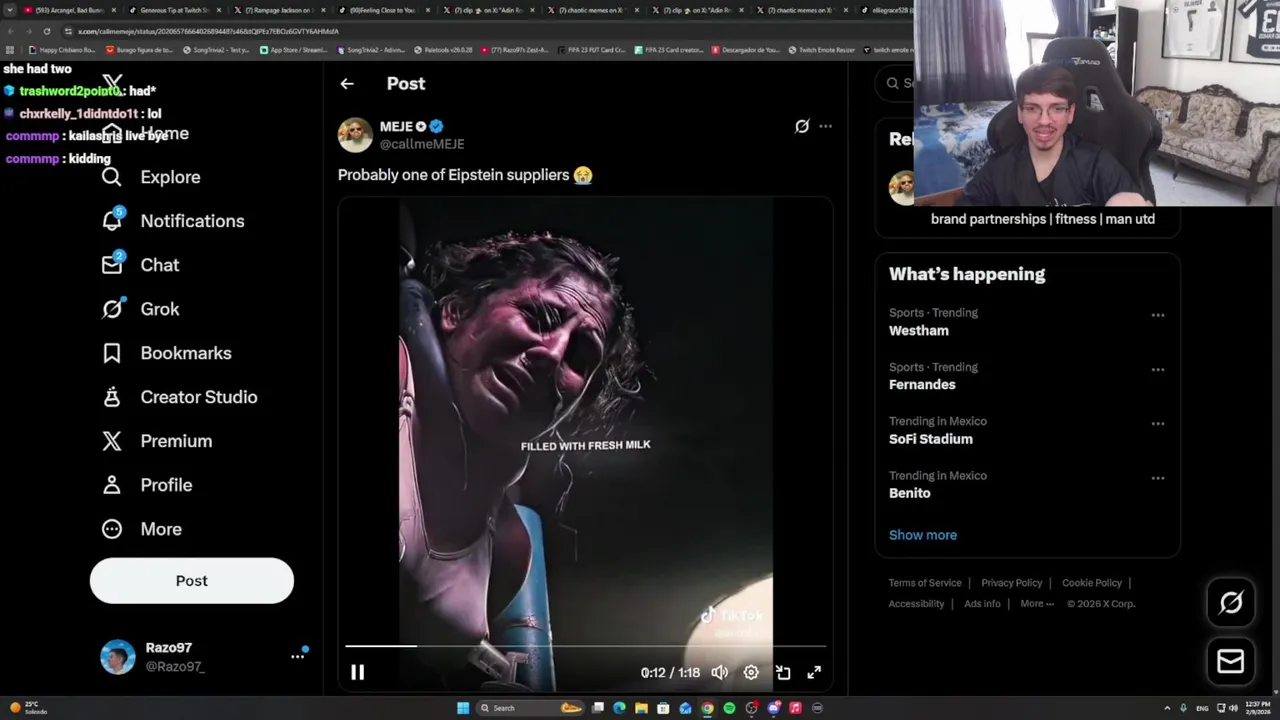The image size is (1280, 720).
Task: Expand the footer More menu
Action: [x=1037, y=604]
